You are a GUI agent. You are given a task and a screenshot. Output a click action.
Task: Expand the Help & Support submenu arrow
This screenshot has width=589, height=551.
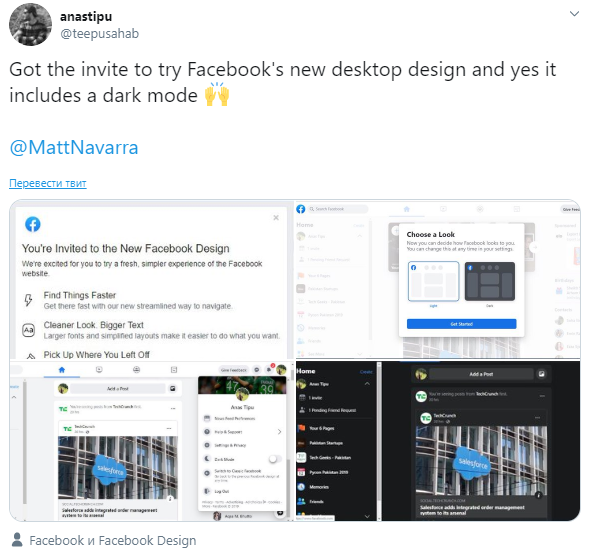pos(279,432)
